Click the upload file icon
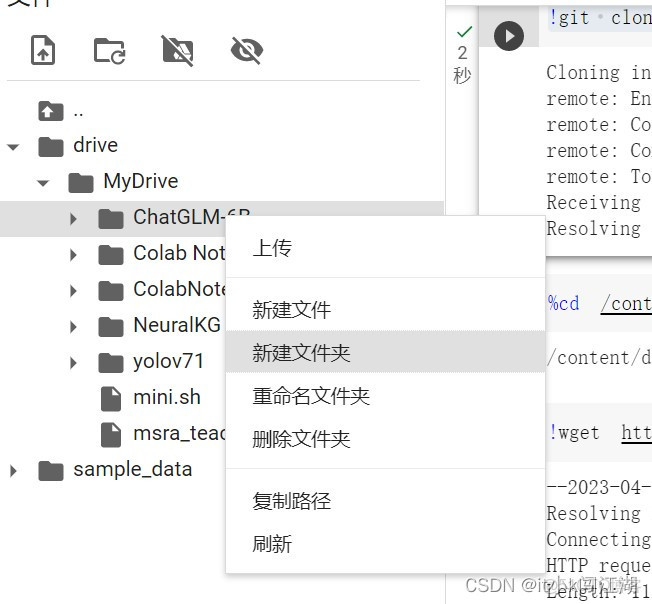This screenshot has width=652, height=604. click(43, 50)
